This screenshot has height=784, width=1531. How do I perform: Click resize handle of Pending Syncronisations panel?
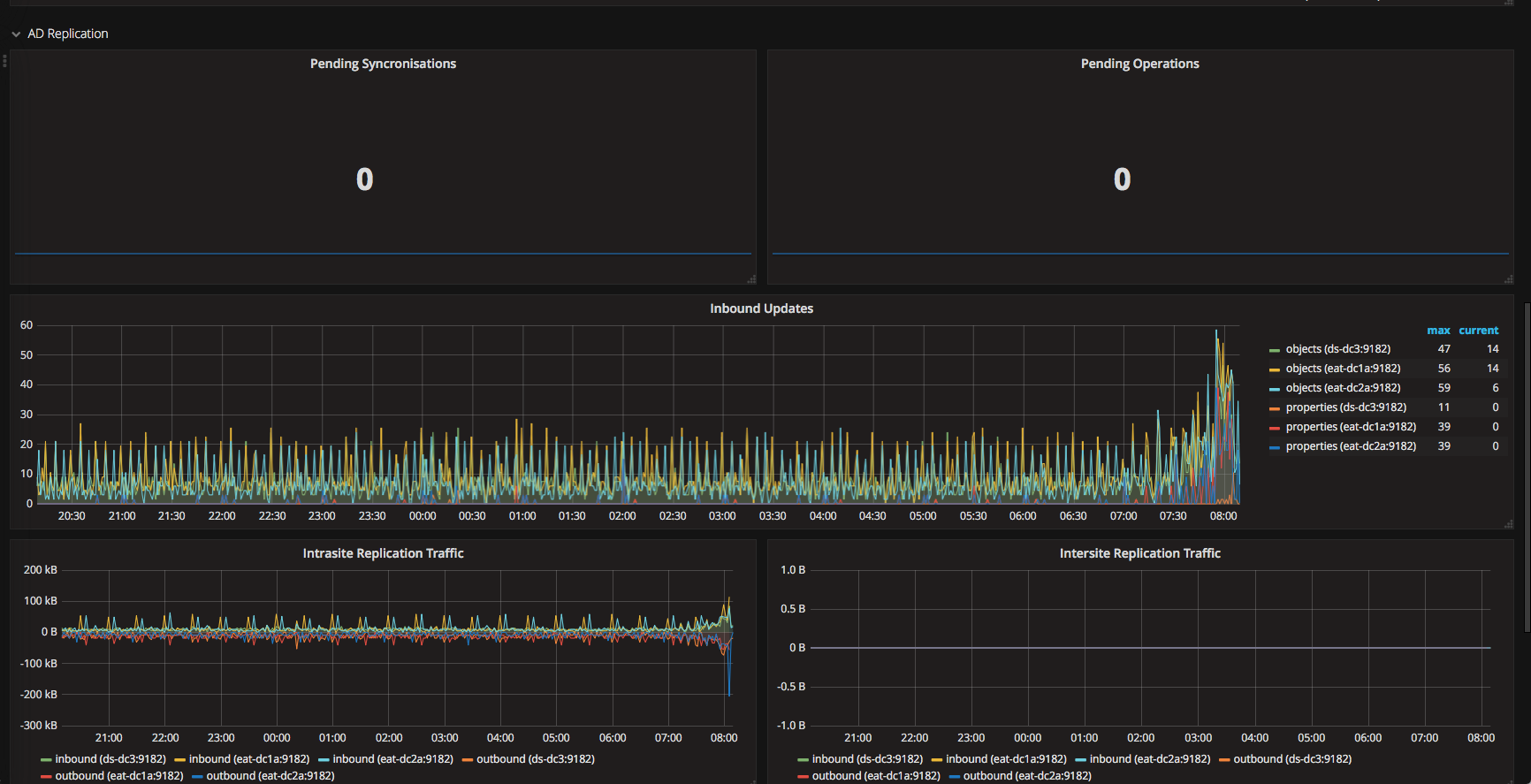tap(751, 279)
